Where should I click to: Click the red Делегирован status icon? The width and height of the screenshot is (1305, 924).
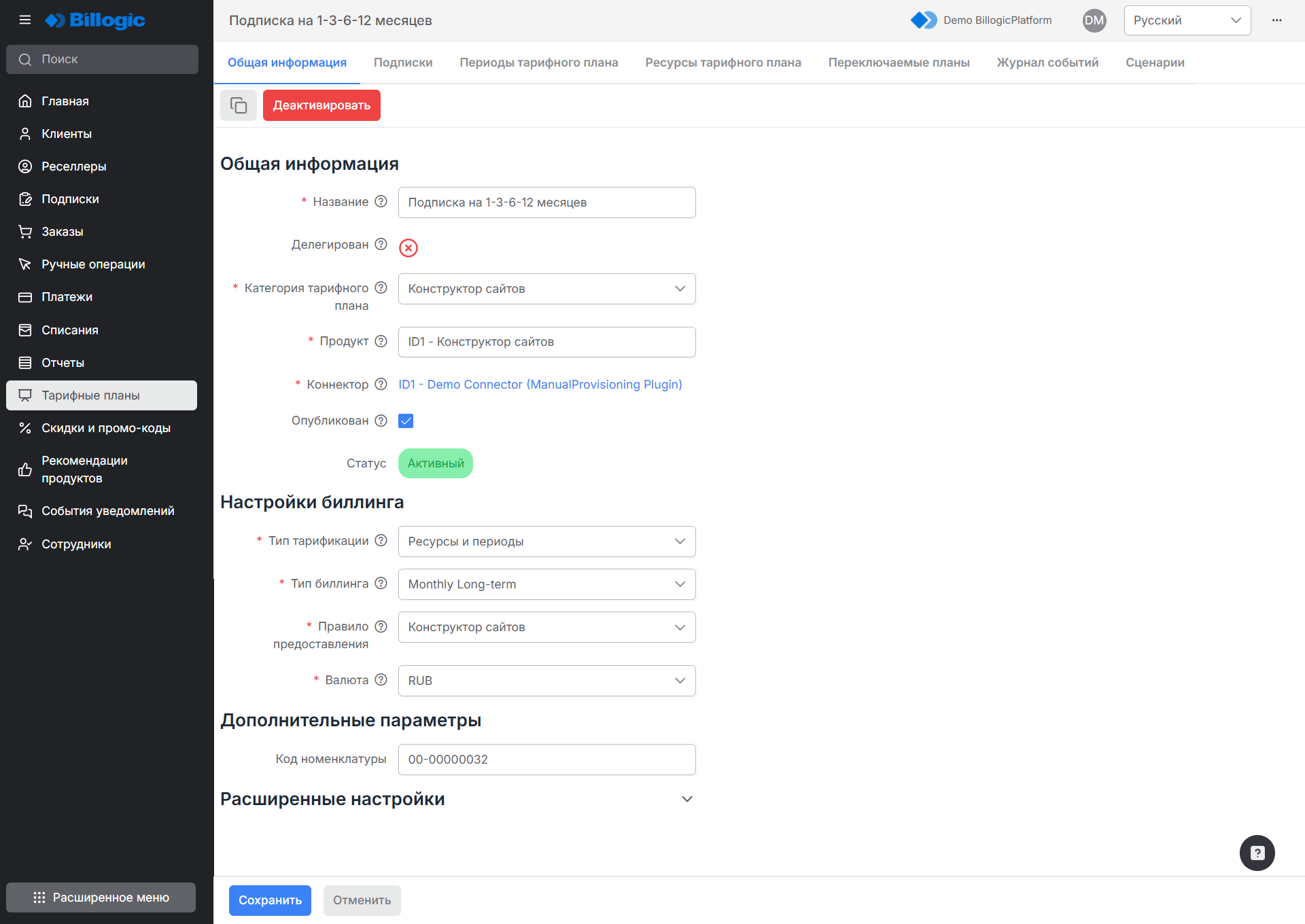(x=408, y=248)
